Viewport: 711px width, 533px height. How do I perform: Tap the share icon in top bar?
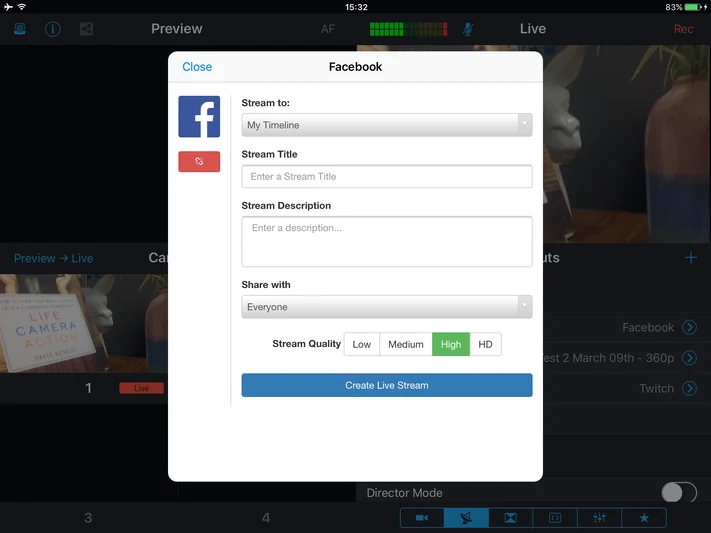point(86,29)
